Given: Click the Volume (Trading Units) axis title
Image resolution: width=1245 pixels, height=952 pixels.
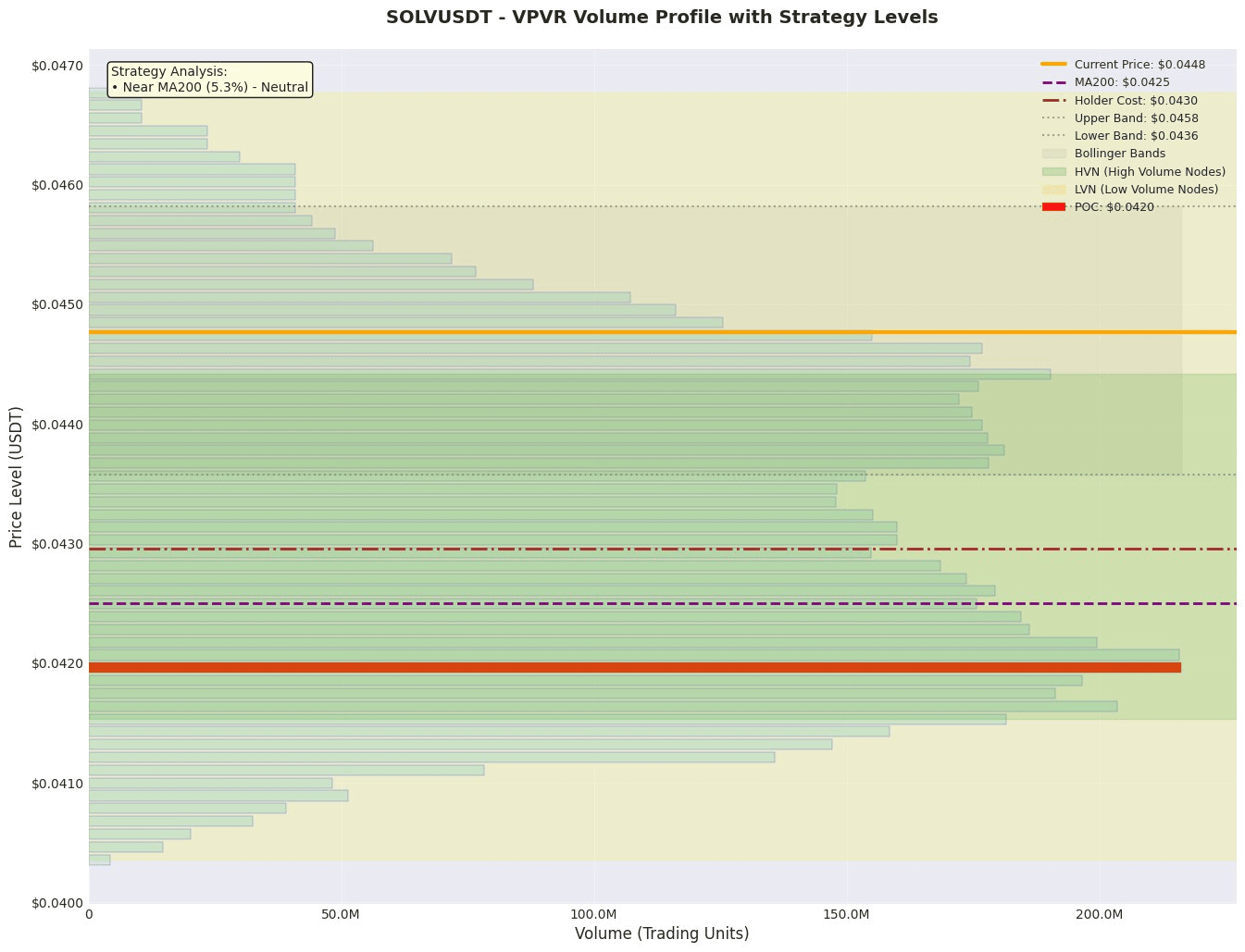Looking at the screenshot, I should click(662, 933).
